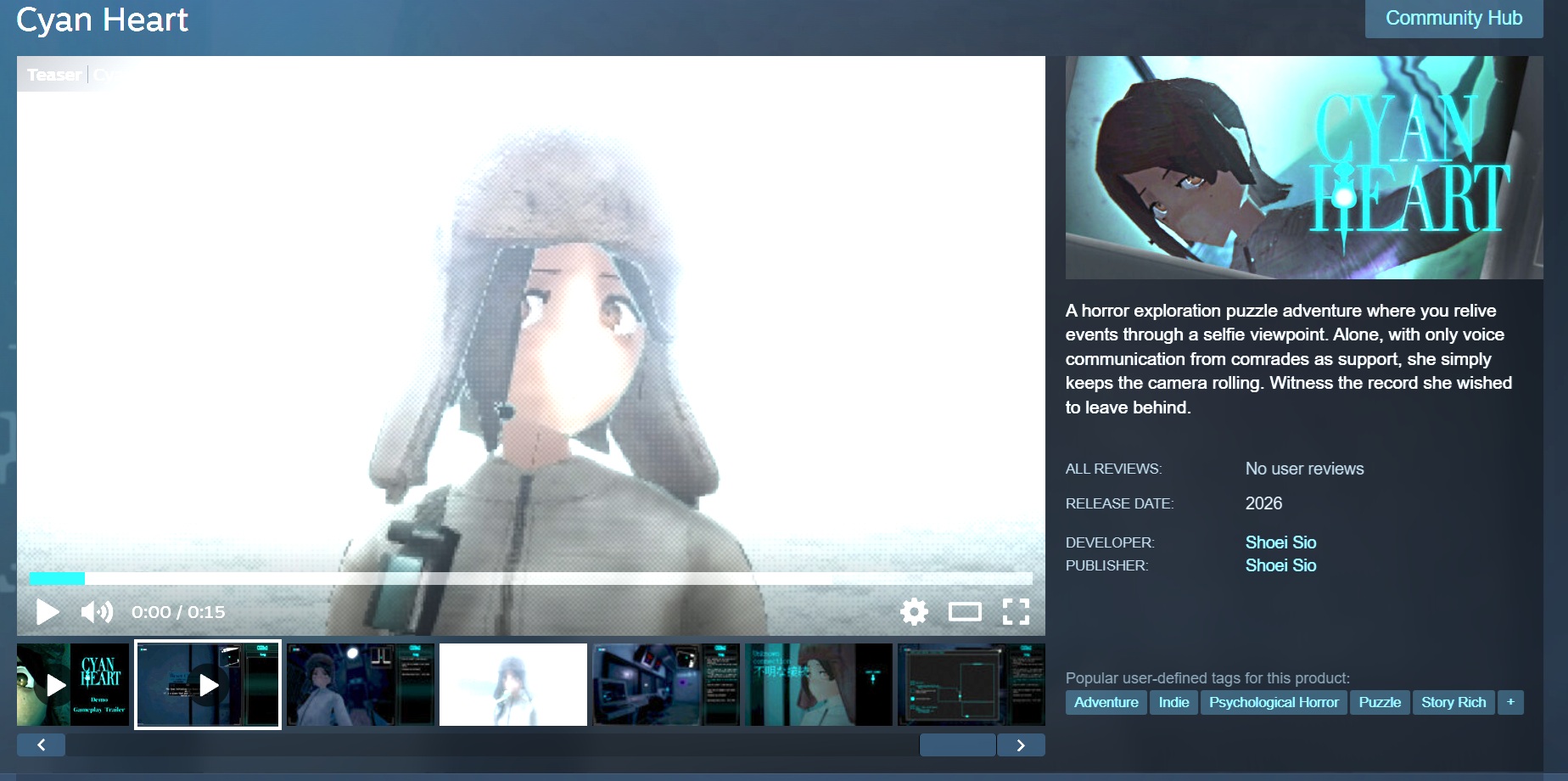Click the Teaser label on the video
Viewport: 1568px width, 781px height.
coord(54,75)
